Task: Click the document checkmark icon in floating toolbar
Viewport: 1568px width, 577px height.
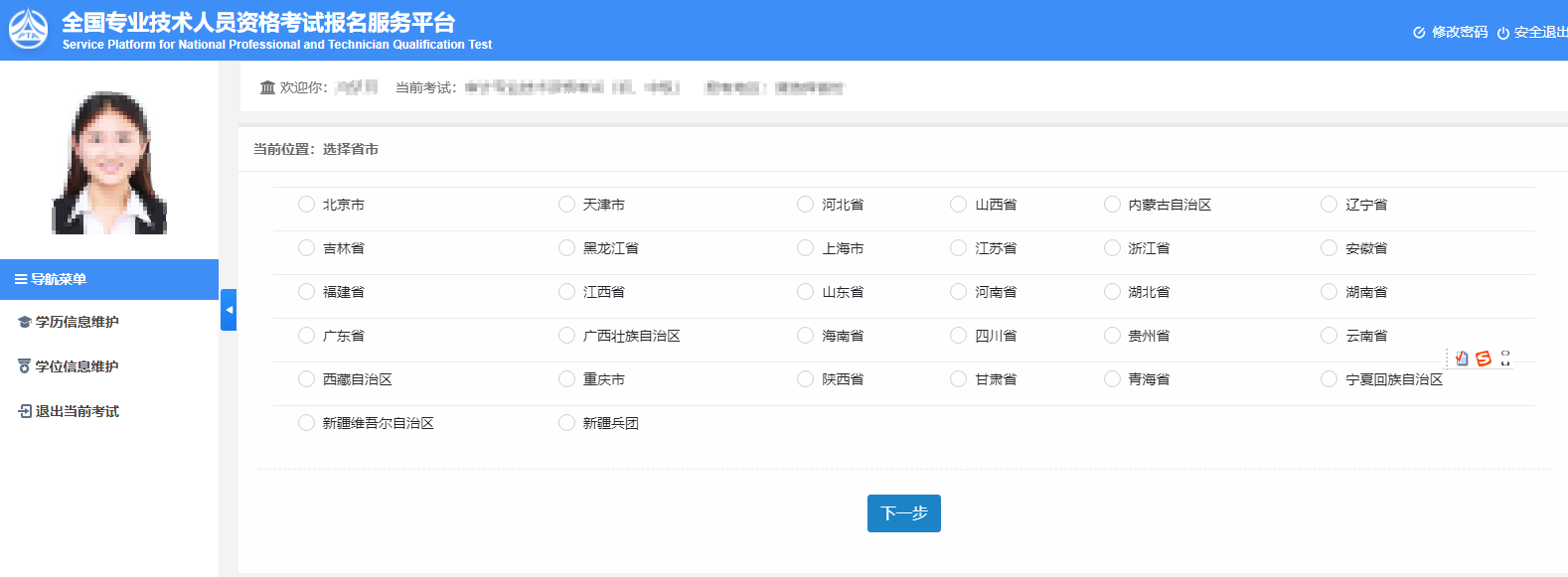Action: point(1462,359)
